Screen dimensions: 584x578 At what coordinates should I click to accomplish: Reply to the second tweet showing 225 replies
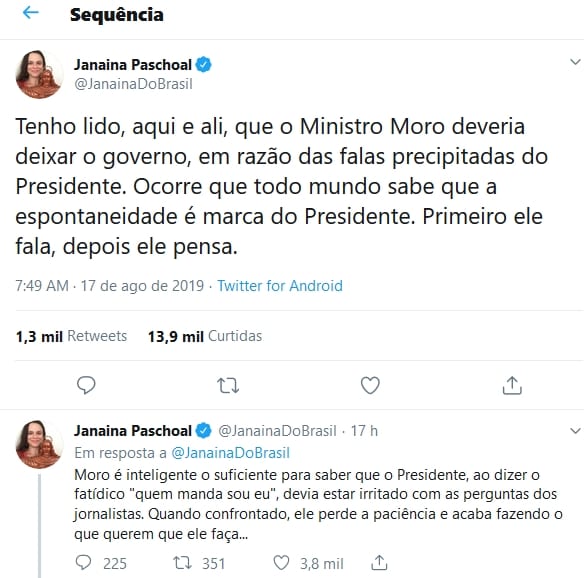83,563
